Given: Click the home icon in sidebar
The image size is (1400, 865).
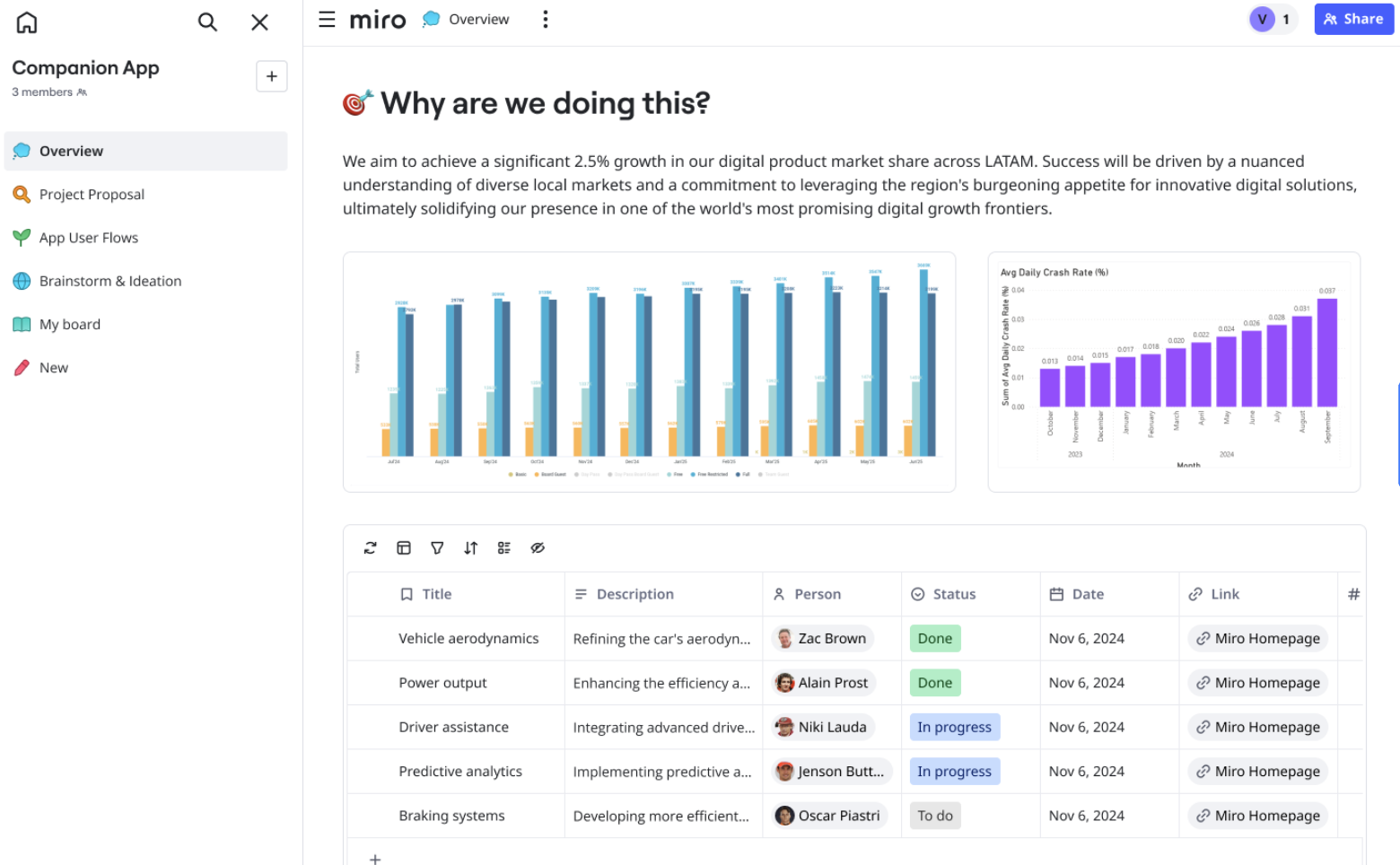Looking at the screenshot, I should 27,22.
